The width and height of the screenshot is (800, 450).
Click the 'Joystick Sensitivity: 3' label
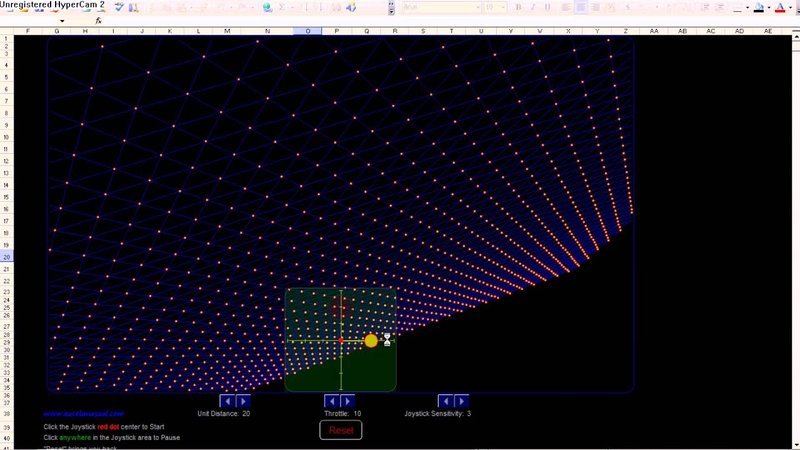tap(438, 414)
